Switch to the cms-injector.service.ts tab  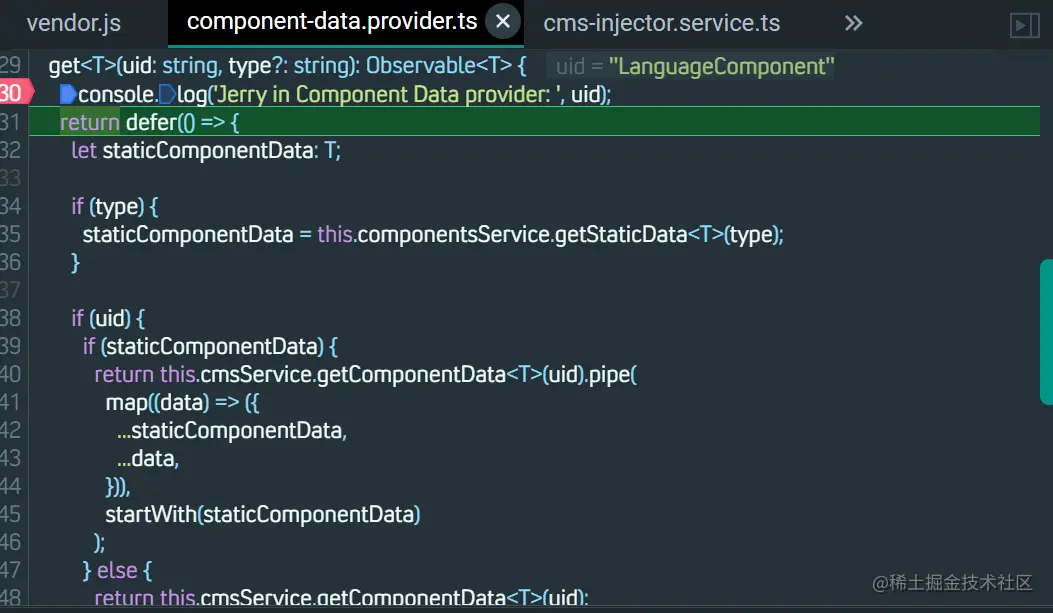[661, 23]
